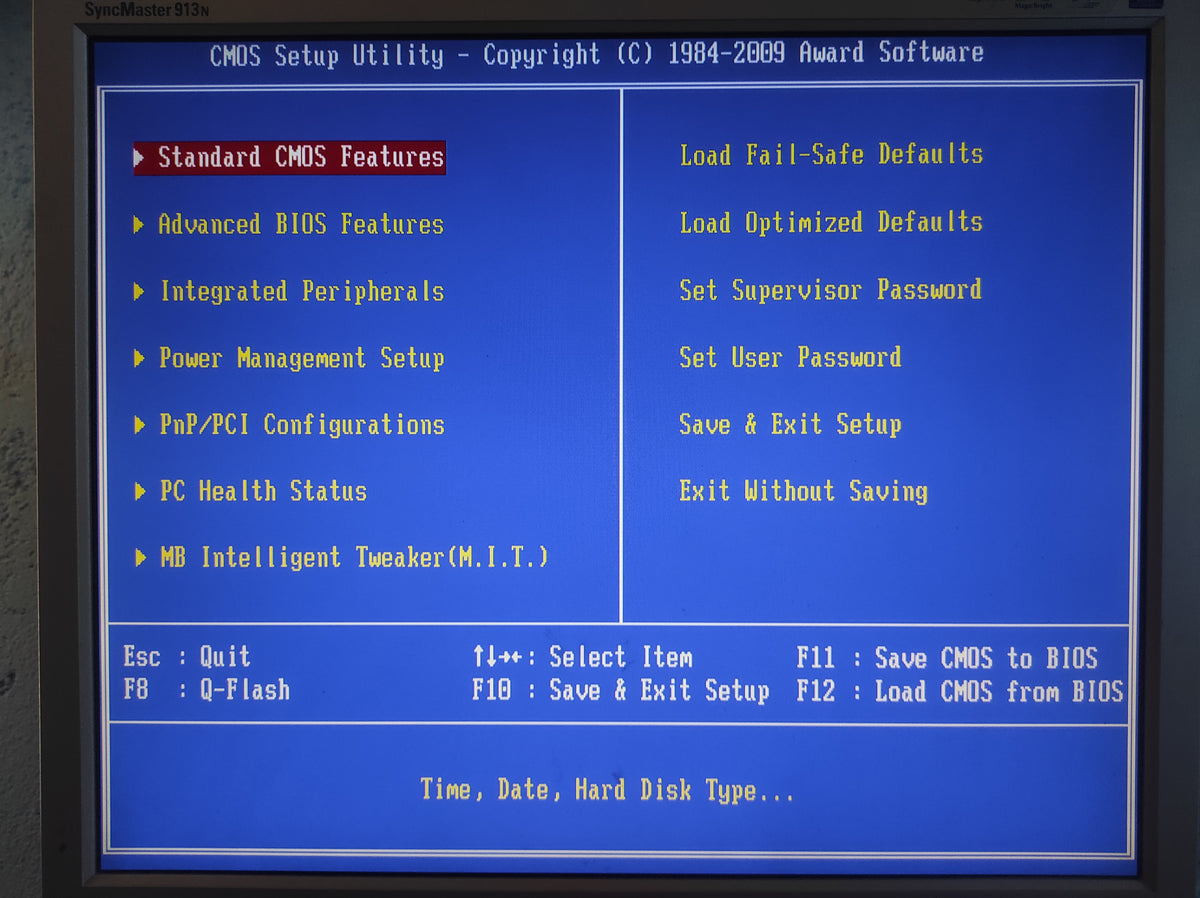Choose Exit Without Saving
Viewport: 1200px width, 898px height.
[803, 491]
